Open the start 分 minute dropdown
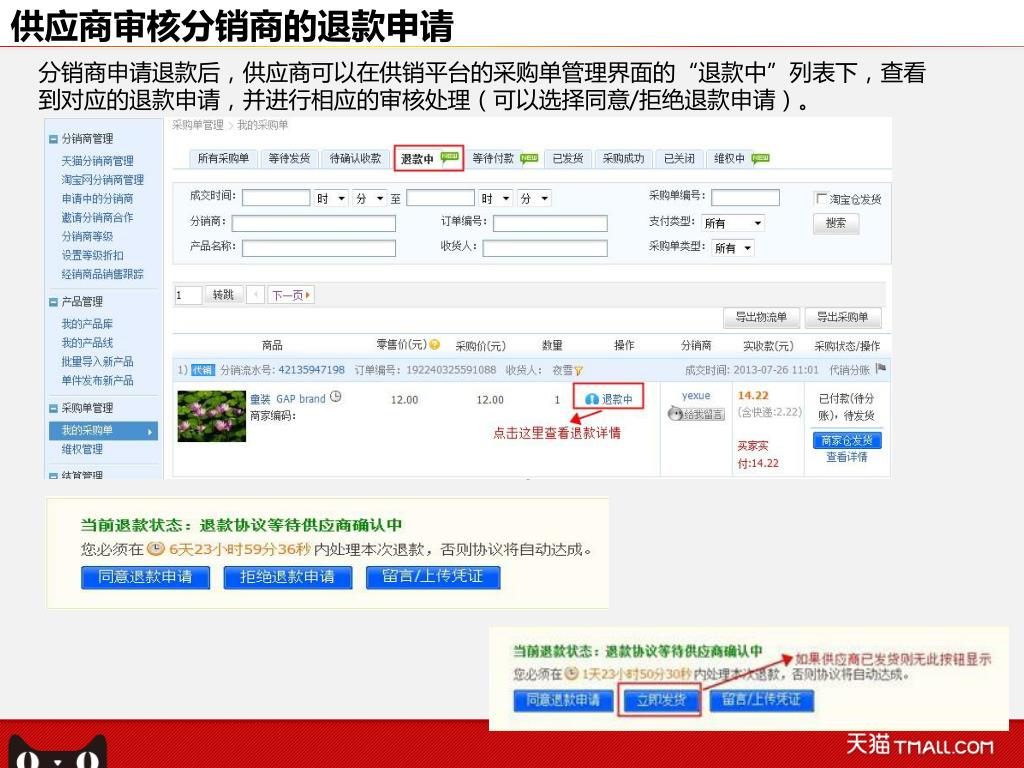Image resolution: width=1024 pixels, height=768 pixels. point(370,199)
